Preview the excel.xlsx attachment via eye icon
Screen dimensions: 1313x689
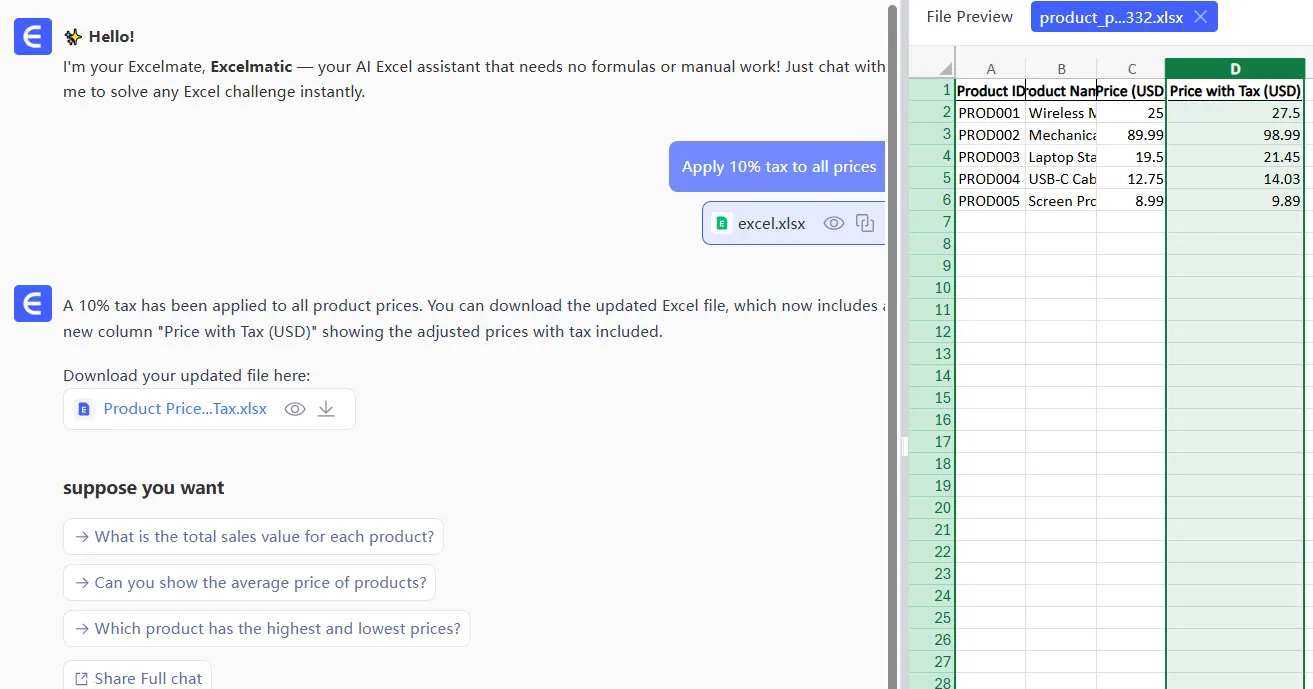click(x=833, y=224)
